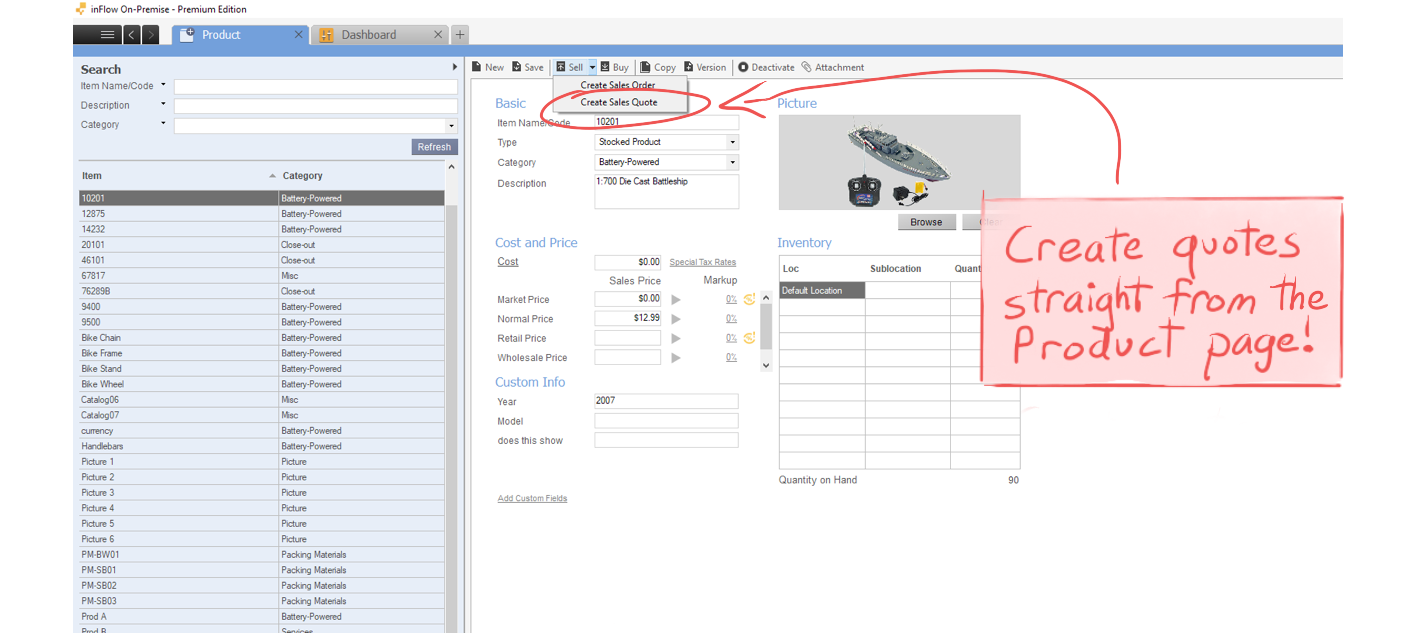
Task: Click New in the product toolbar
Action: coord(488,68)
